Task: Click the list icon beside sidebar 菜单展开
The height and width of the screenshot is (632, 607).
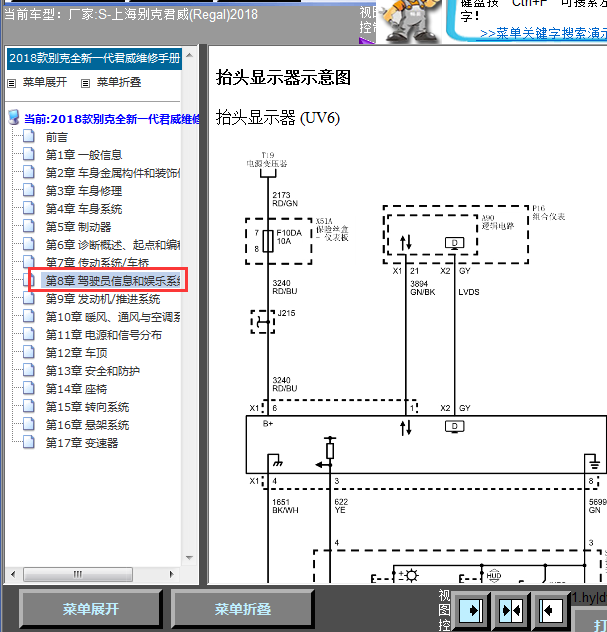Action: [x=12, y=83]
